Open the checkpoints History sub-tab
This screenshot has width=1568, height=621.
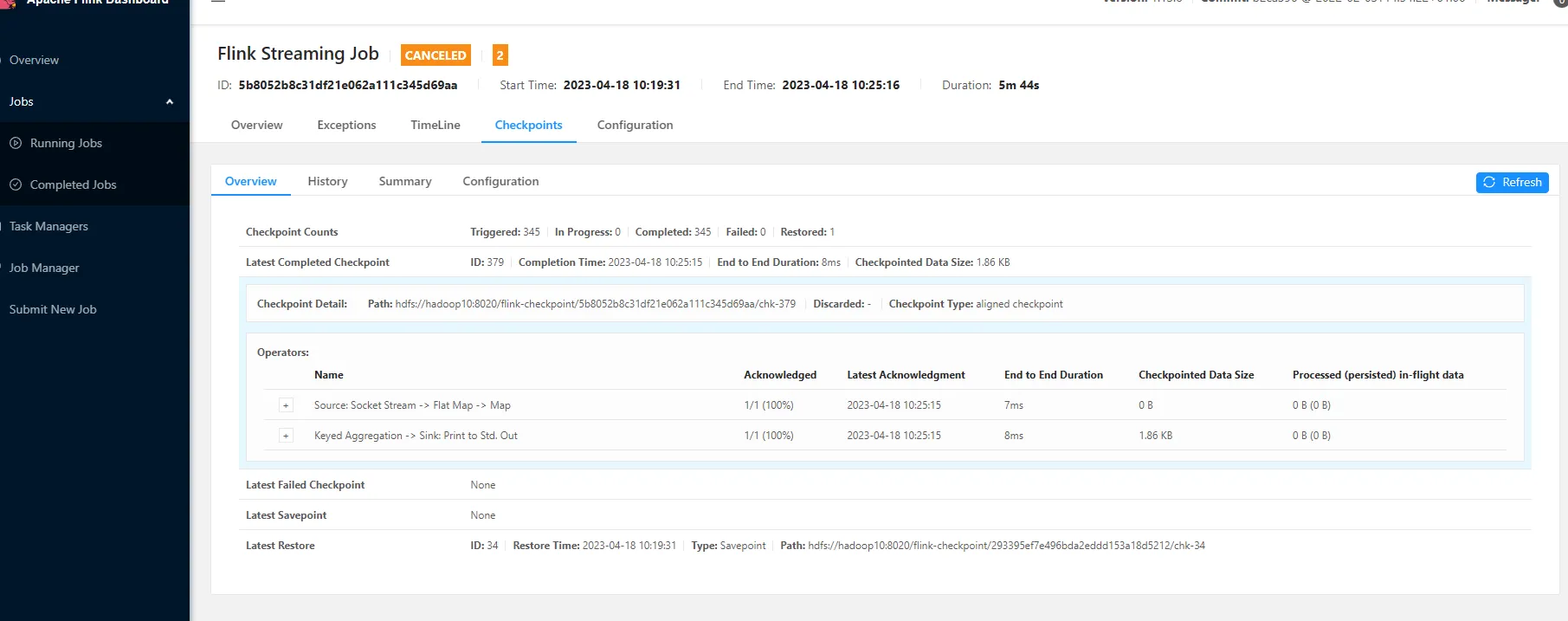(x=327, y=181)
